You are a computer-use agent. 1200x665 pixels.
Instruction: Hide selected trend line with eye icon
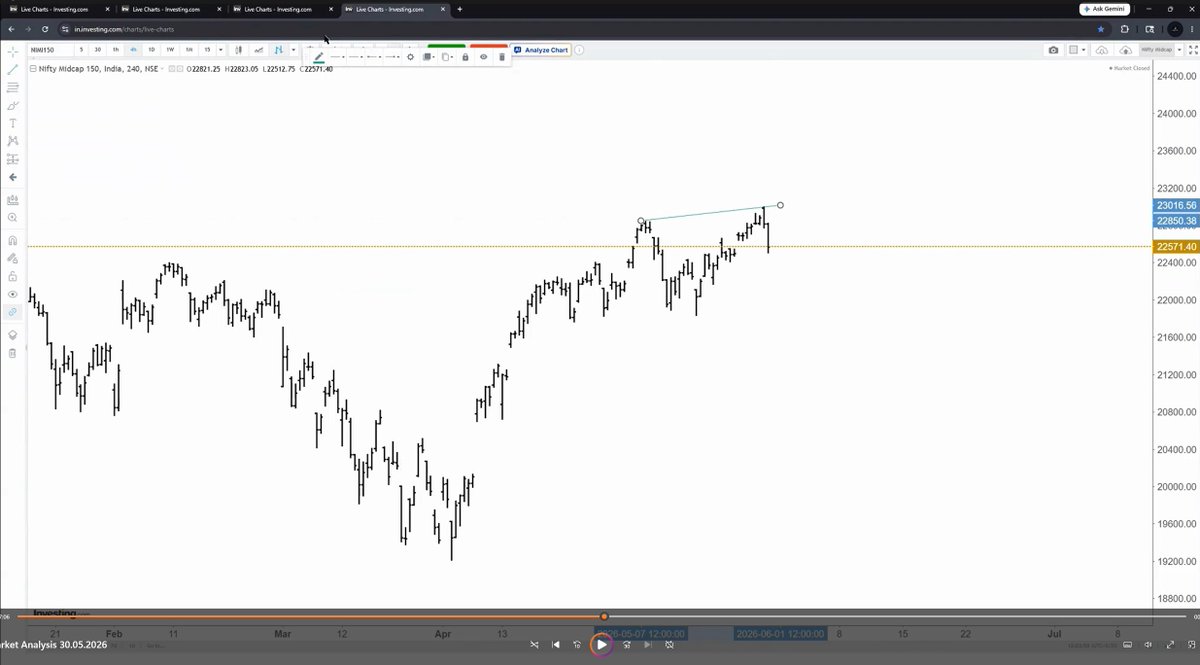[483, 57]
